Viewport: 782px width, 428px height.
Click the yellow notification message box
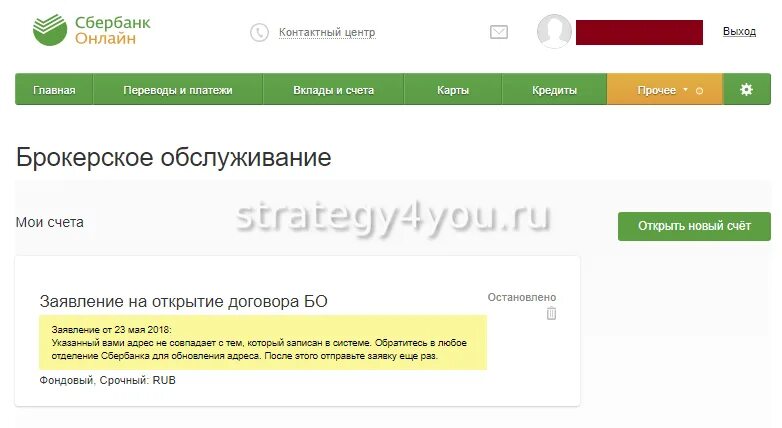(263, 343)
